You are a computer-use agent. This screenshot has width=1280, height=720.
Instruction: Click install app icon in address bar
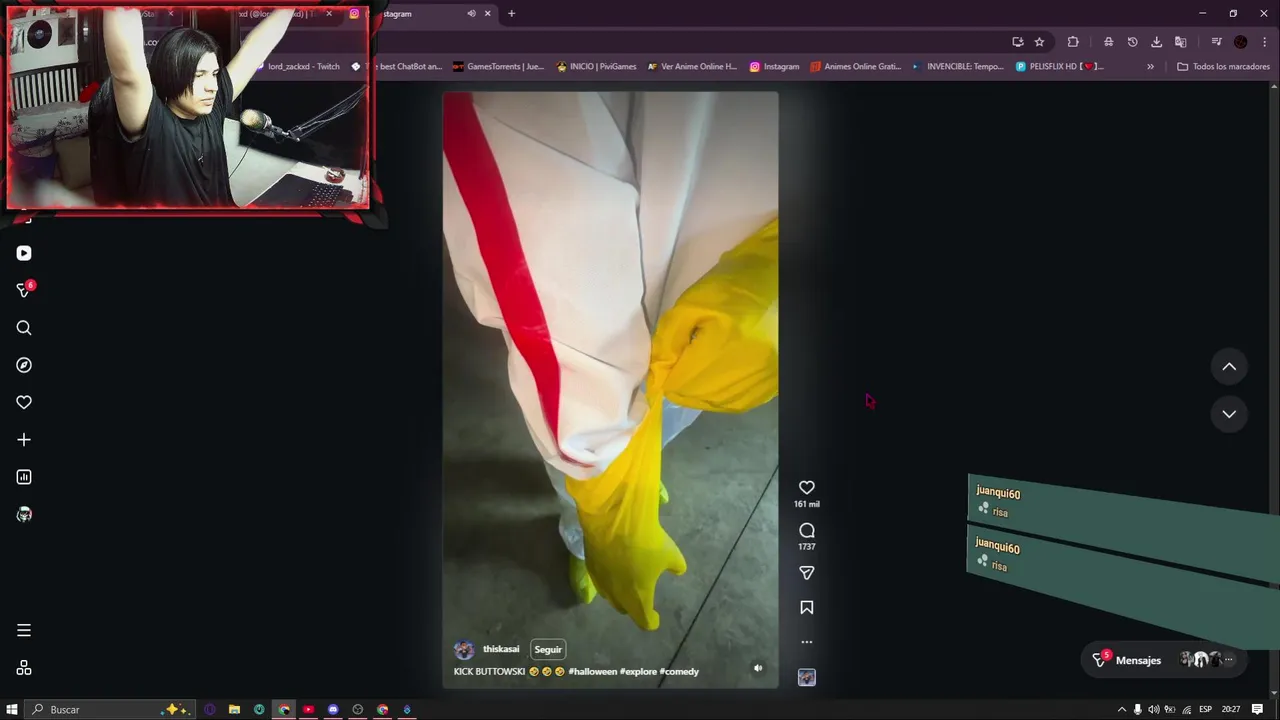1018,42
